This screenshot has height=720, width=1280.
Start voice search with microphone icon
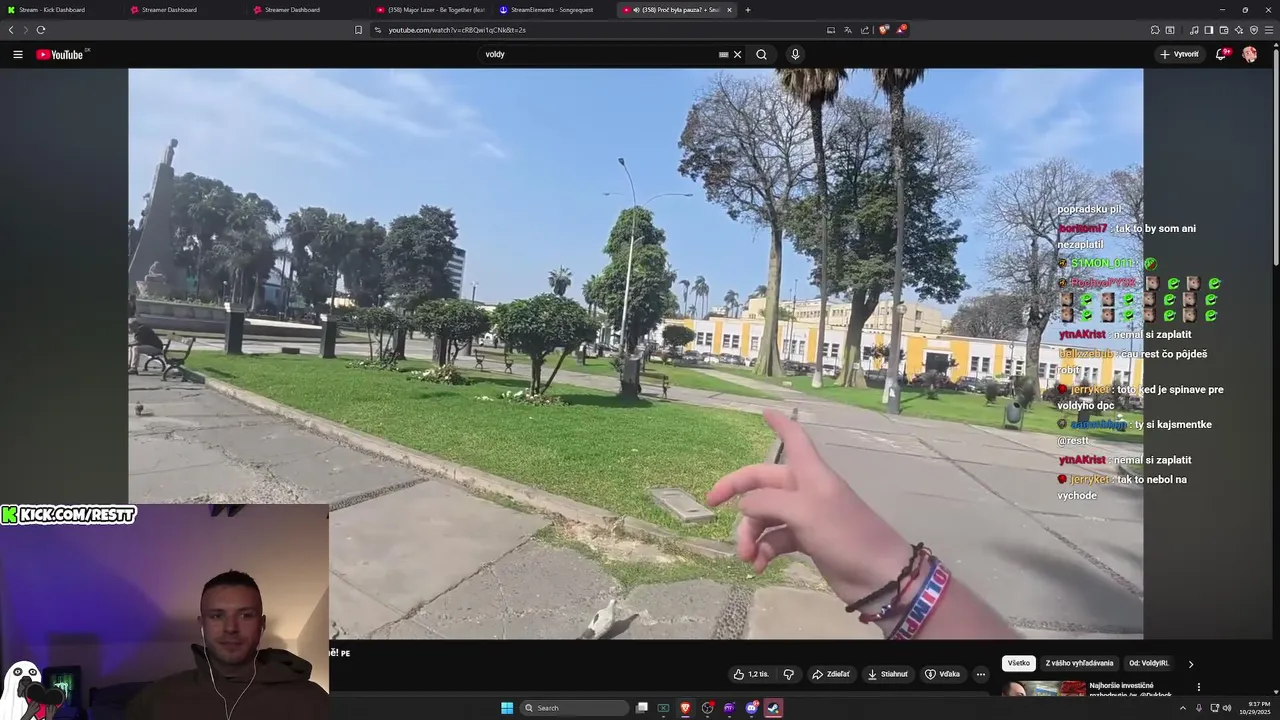pyautogui.click(x=795, y=54)
